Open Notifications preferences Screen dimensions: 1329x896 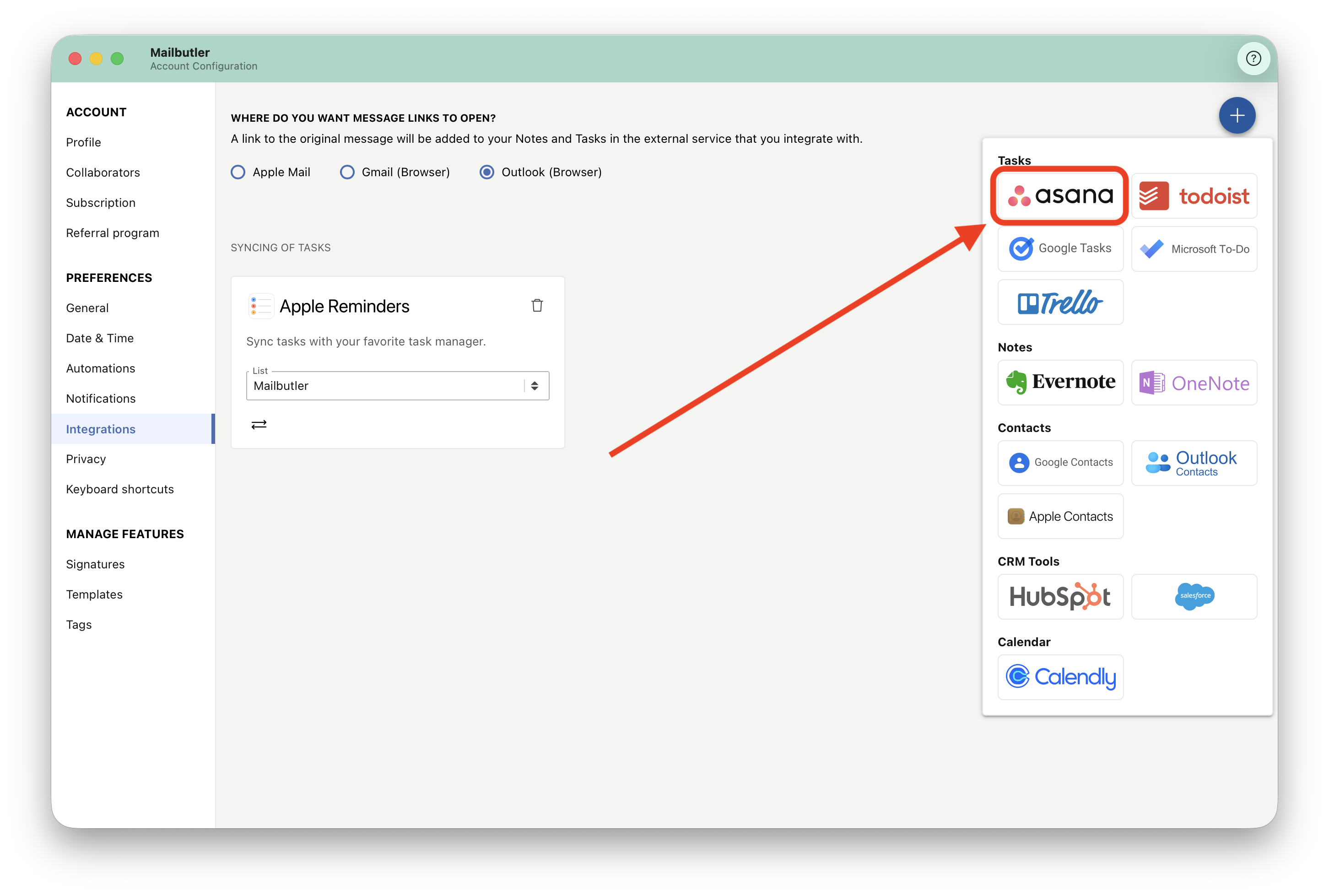101,399
